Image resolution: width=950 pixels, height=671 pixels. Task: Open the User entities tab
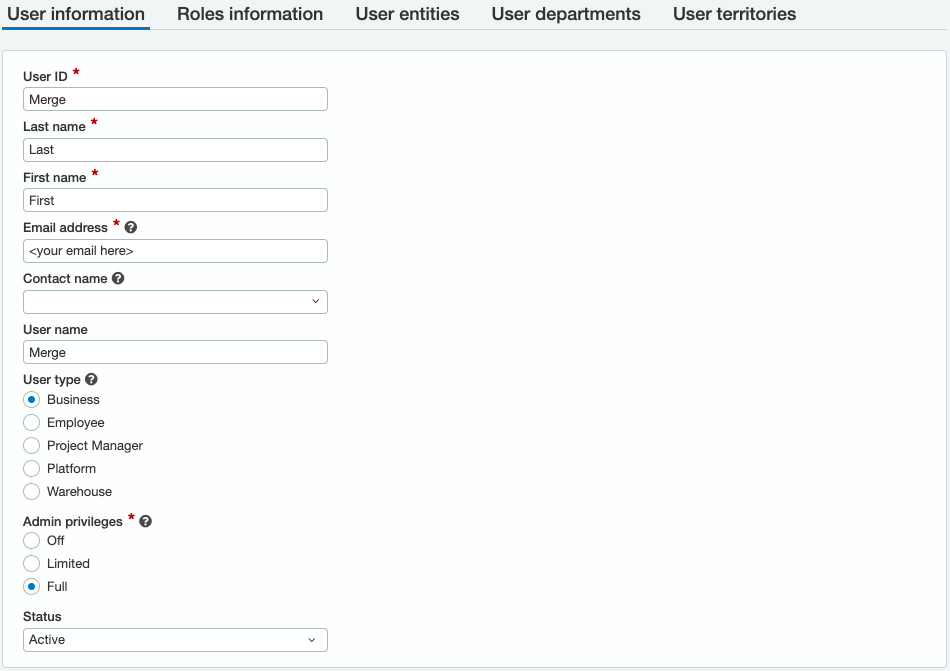pos(407,15)
